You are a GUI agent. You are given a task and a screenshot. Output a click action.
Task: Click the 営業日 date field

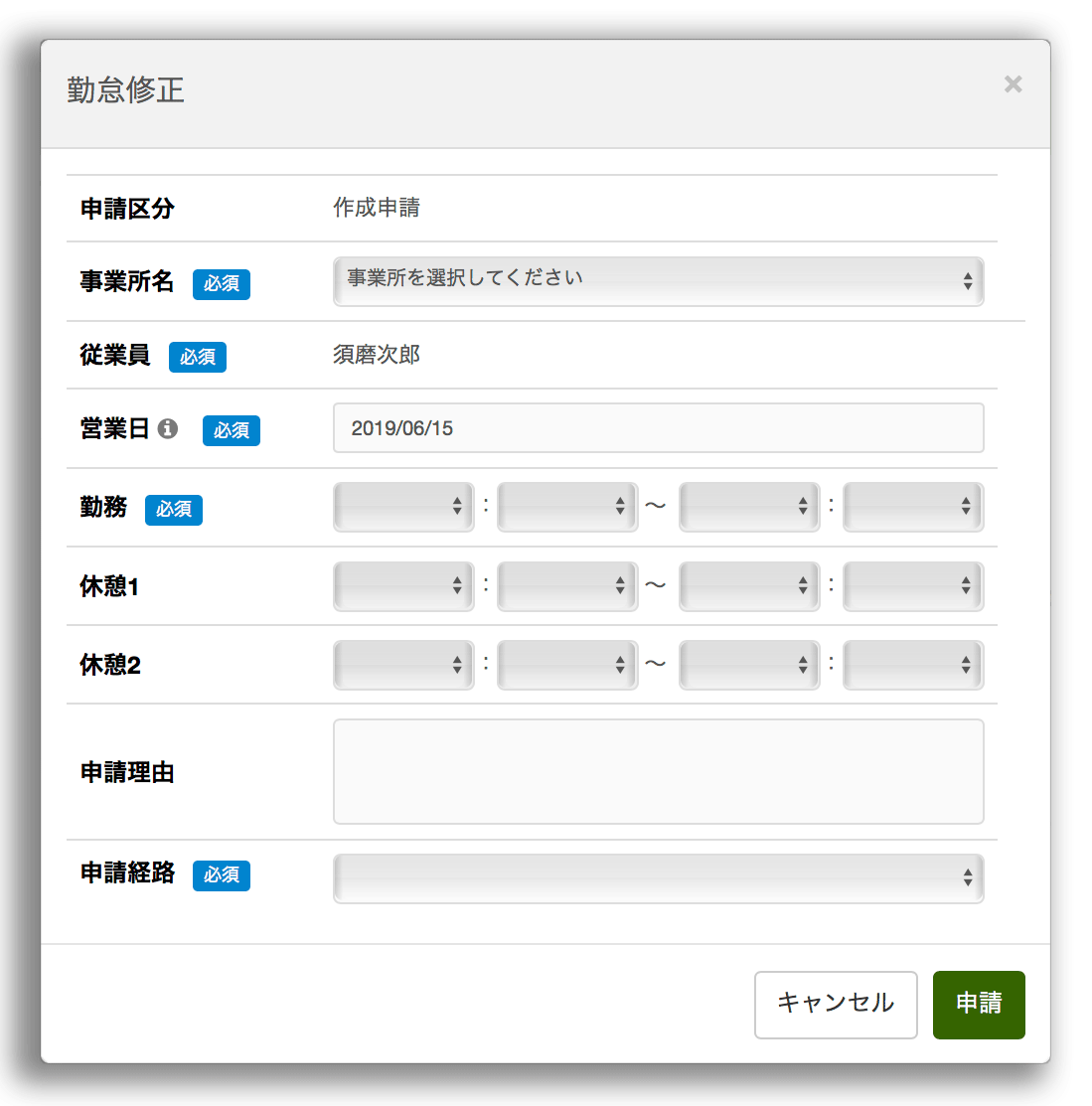658,428
